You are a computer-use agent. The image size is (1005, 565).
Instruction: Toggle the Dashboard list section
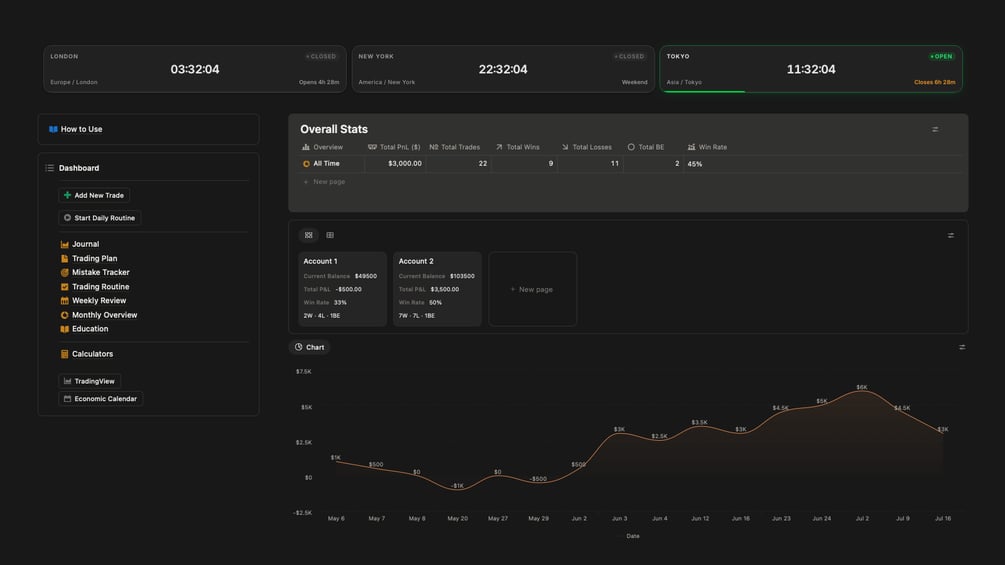coord(49,168)
